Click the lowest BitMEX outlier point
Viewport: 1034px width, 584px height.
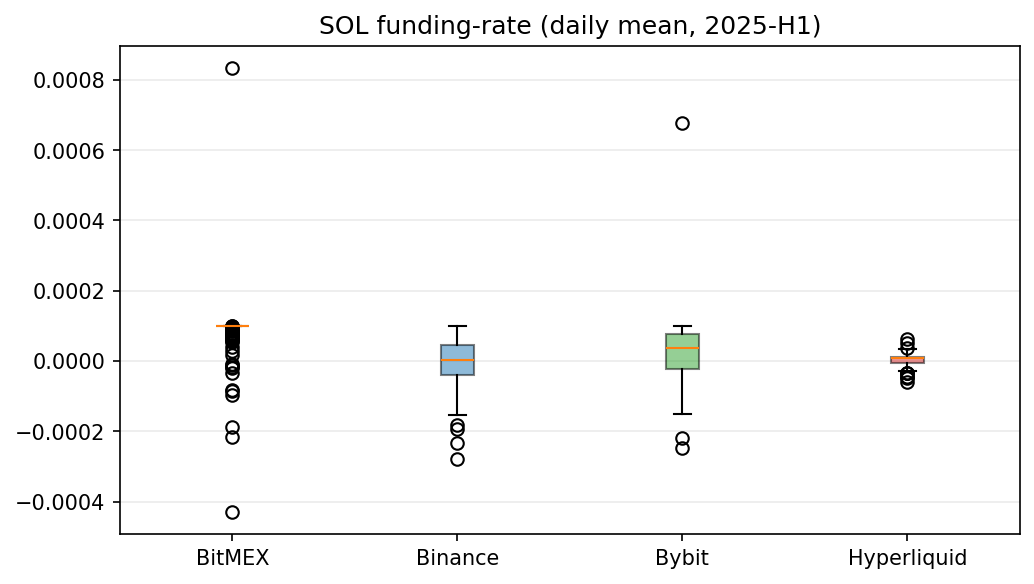click(232, 512)
